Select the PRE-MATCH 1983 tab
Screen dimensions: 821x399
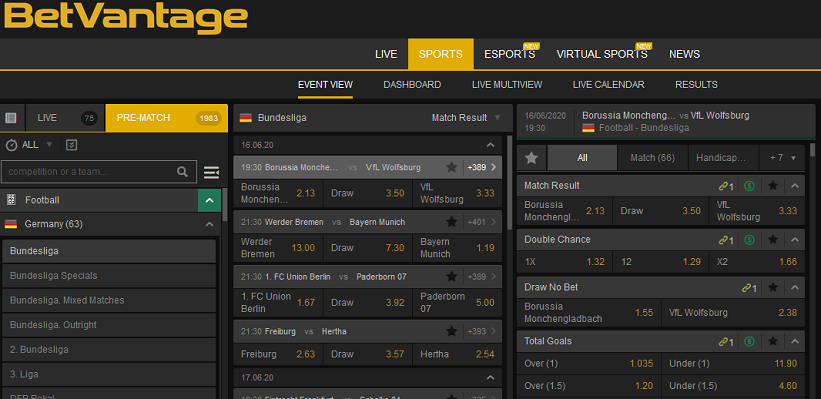[167, 118]
